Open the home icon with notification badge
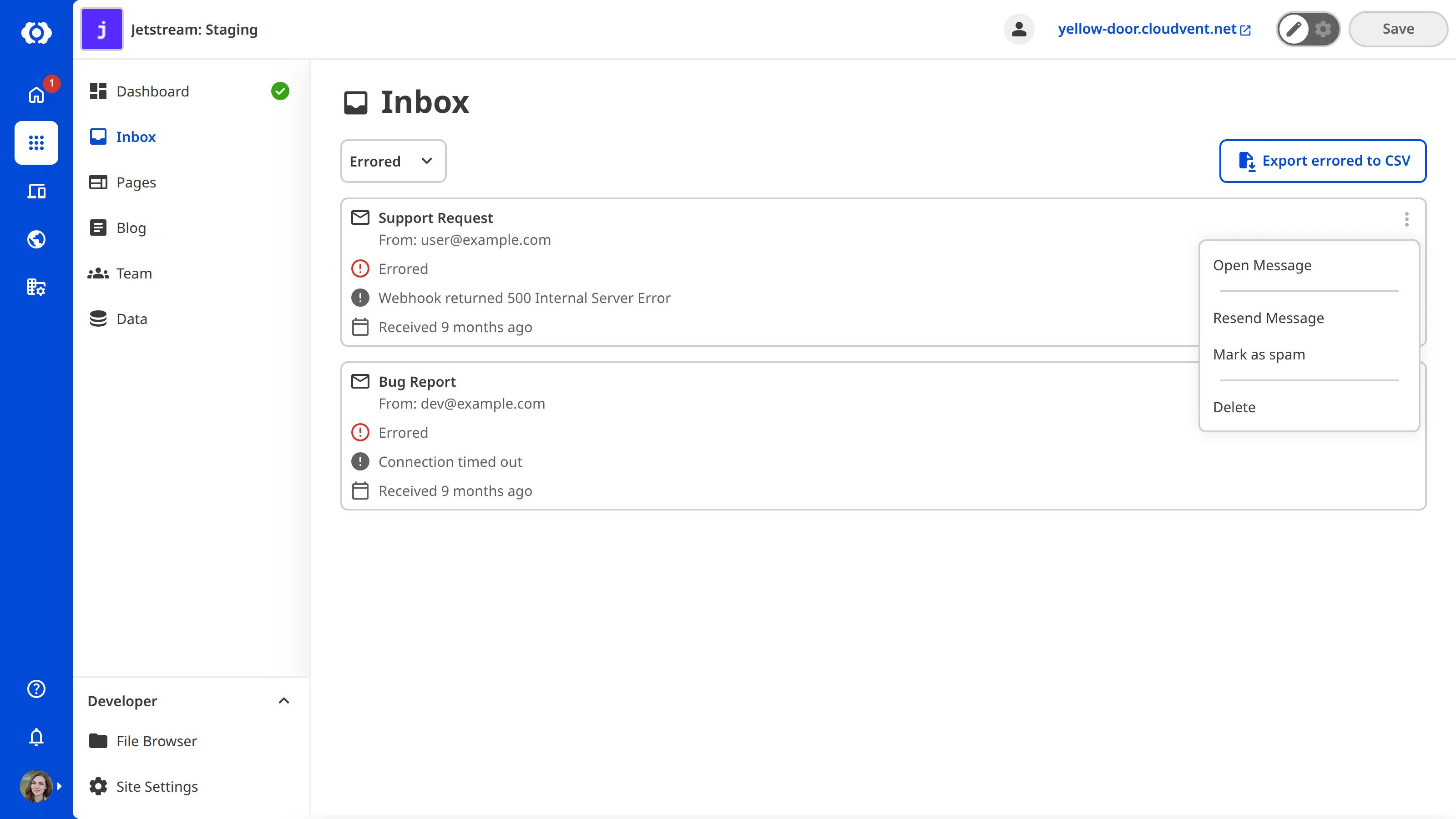Viewport: 1456px width, 819px height. coord(36,94)
